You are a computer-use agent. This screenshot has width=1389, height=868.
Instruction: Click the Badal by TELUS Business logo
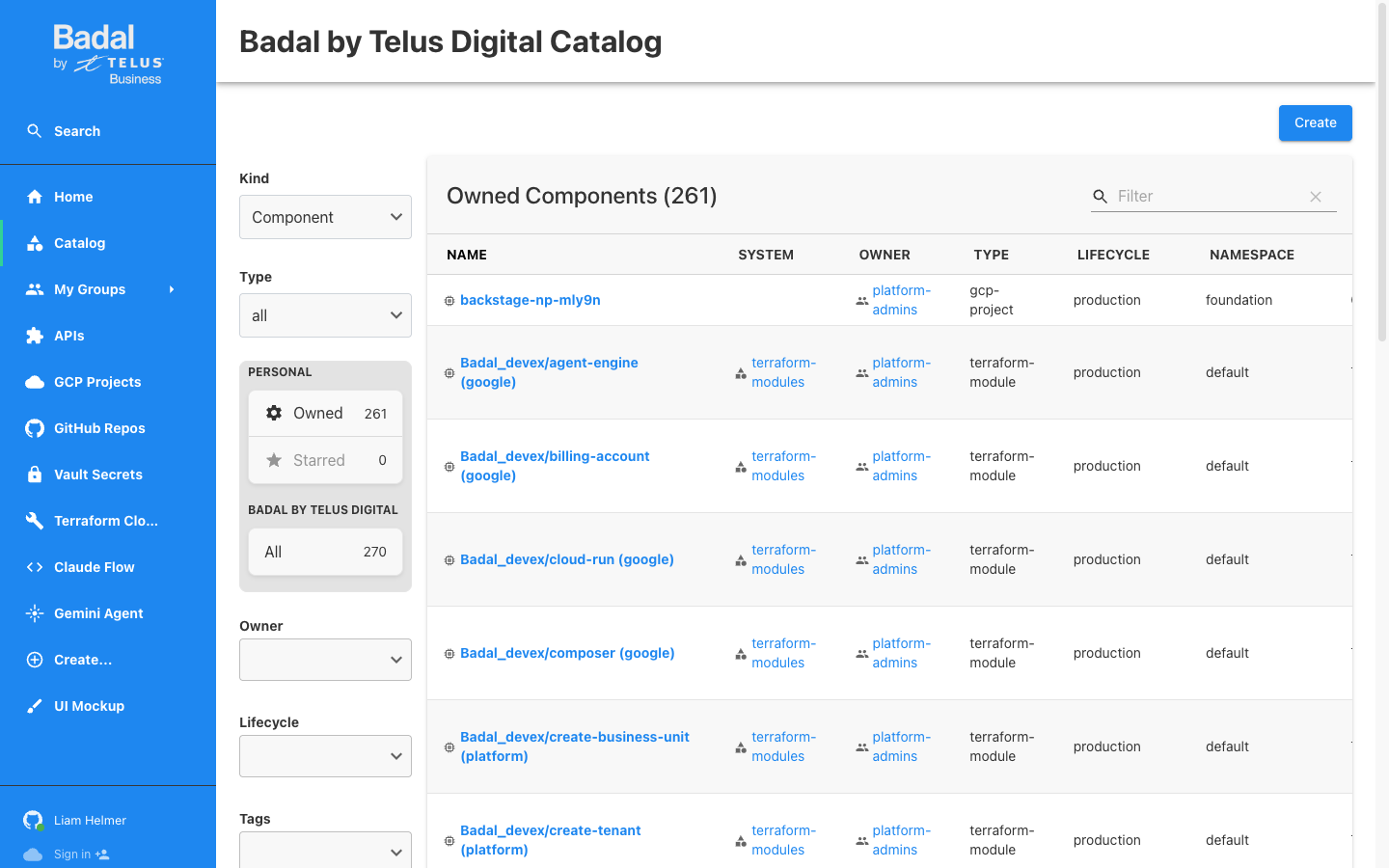point(108,55)
